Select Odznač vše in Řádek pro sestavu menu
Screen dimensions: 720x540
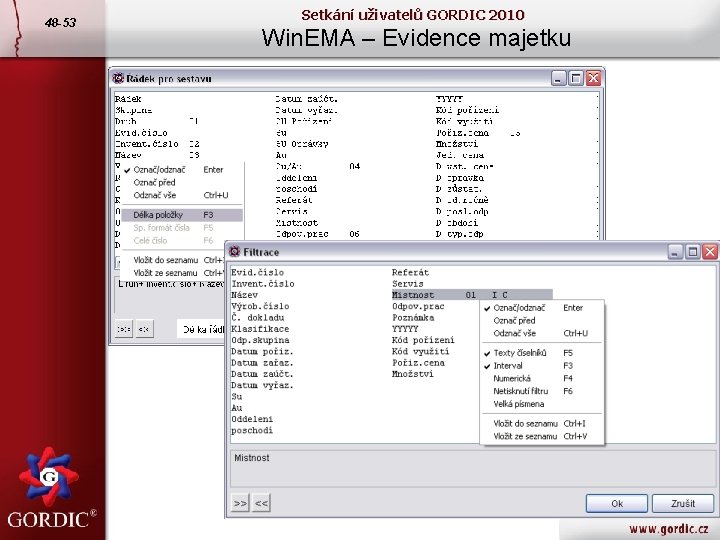tap(182, 195)
